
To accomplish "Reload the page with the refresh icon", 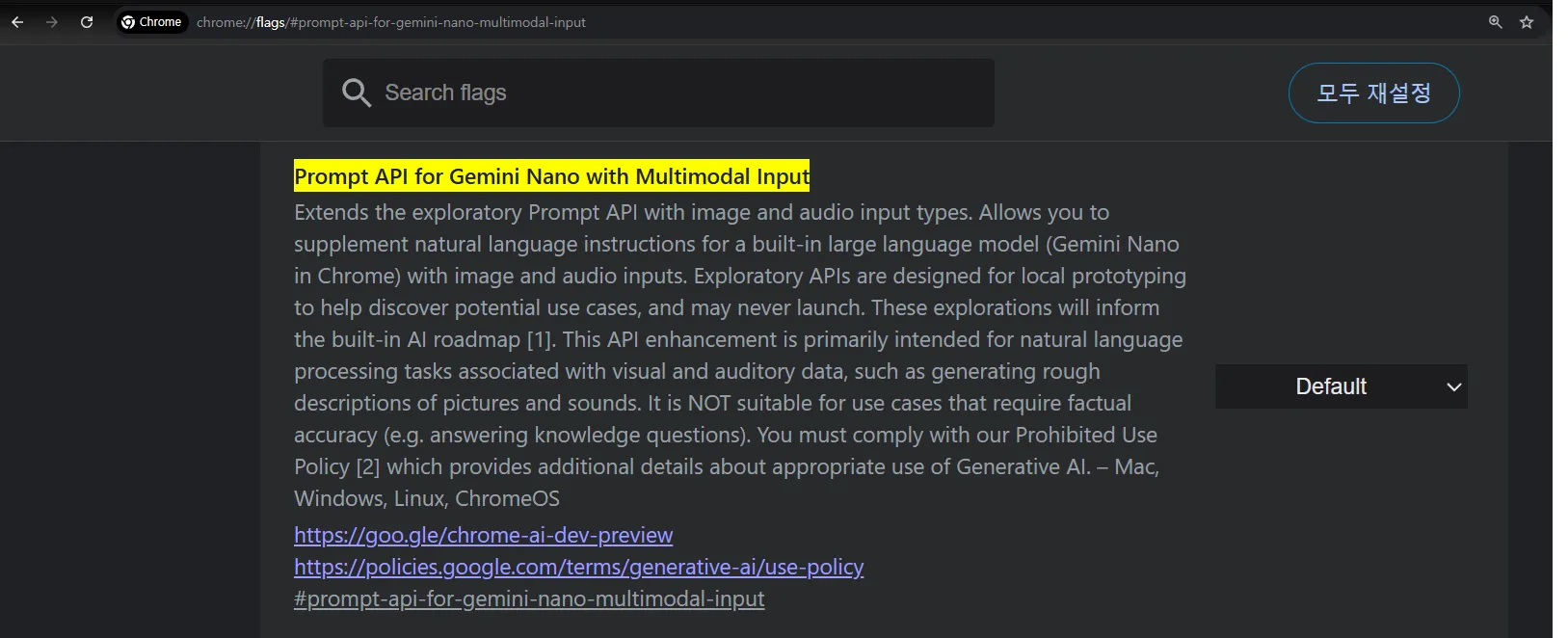I will click(x=87, y=22).
